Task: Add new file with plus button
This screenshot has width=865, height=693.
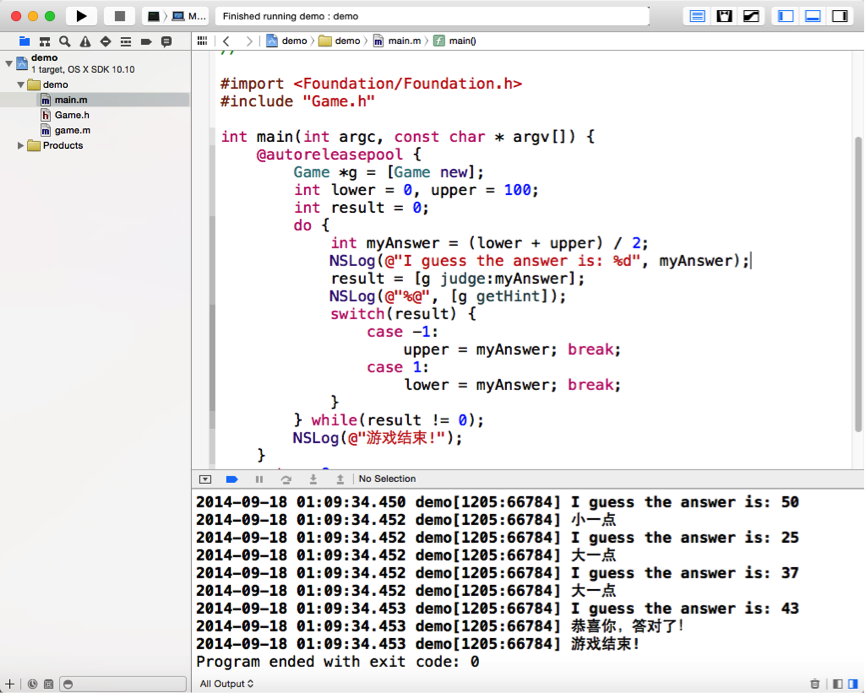Action: (x=9, y=684)
